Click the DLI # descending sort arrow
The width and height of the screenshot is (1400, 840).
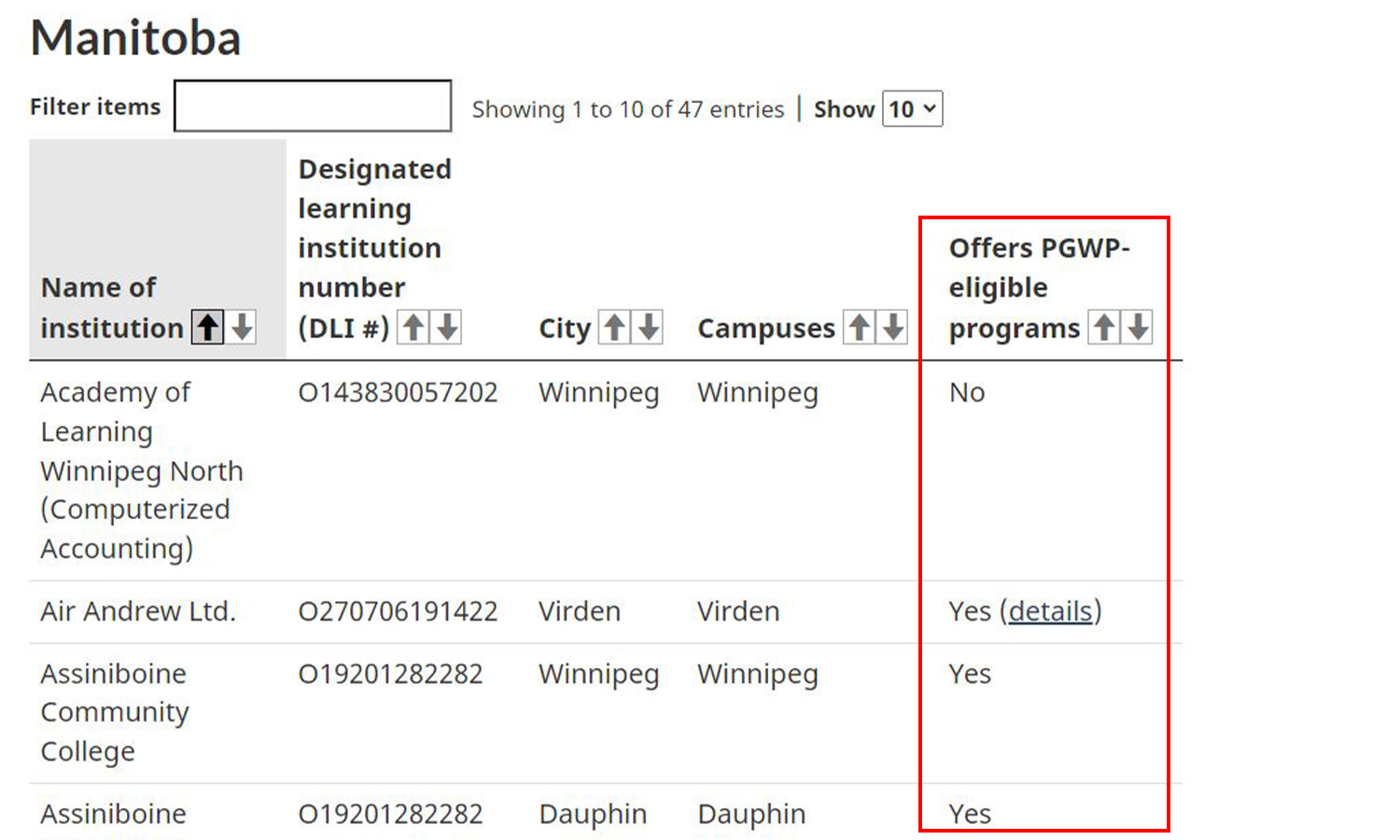(447, 327)
